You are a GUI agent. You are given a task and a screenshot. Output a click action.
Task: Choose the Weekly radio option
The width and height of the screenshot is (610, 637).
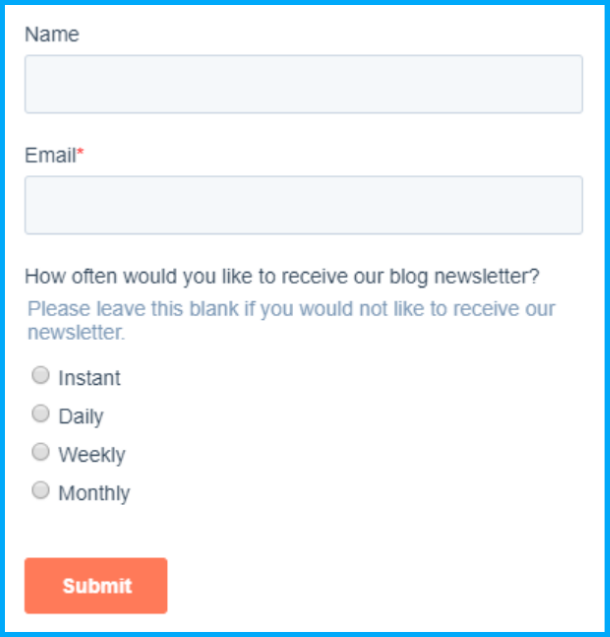click(40, 452)
